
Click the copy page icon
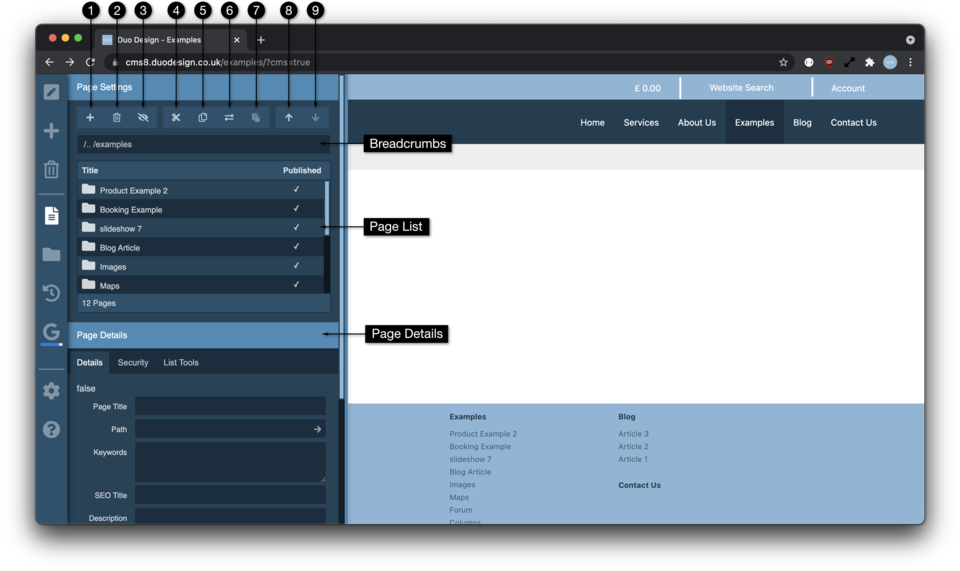[x=203, y=118]
